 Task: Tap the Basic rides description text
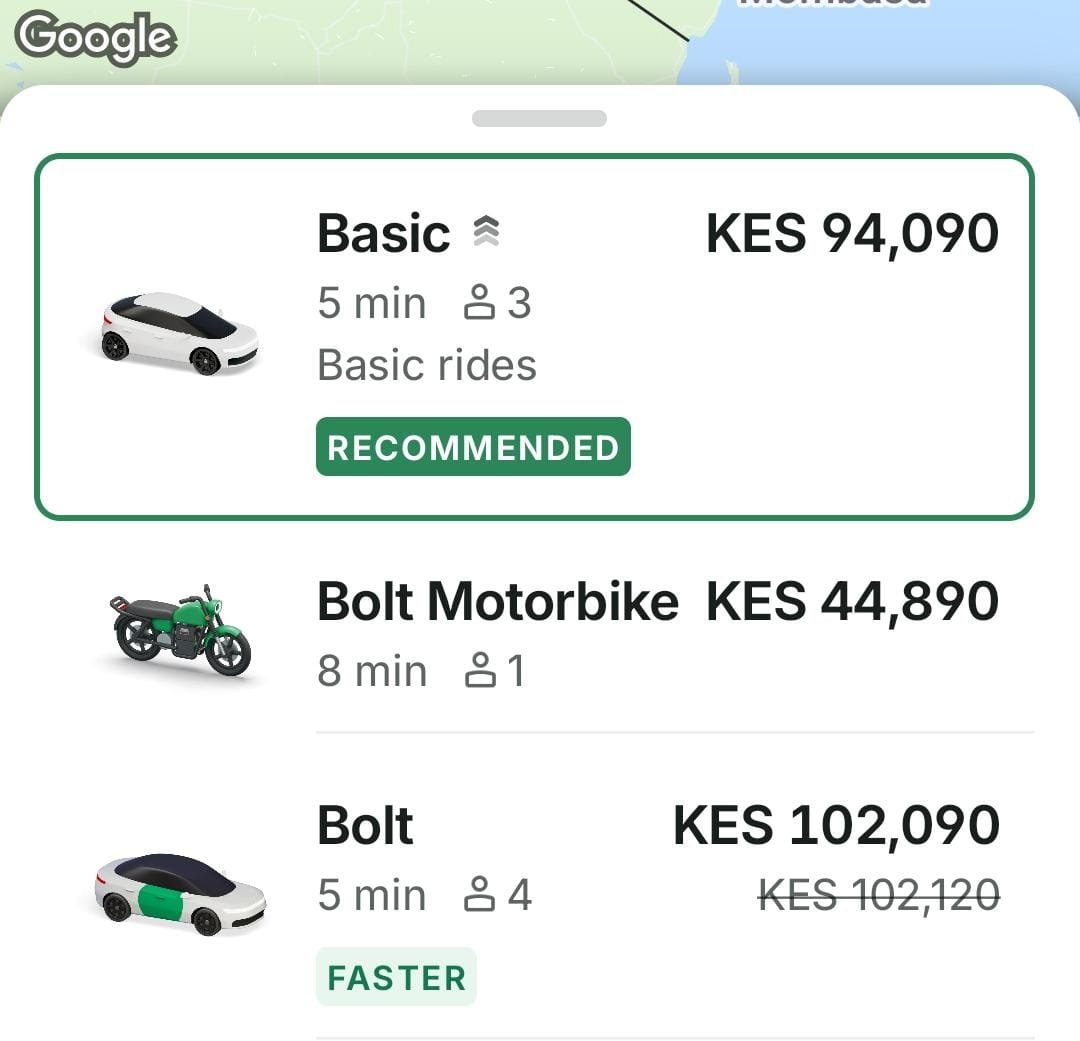click(427, 365)
